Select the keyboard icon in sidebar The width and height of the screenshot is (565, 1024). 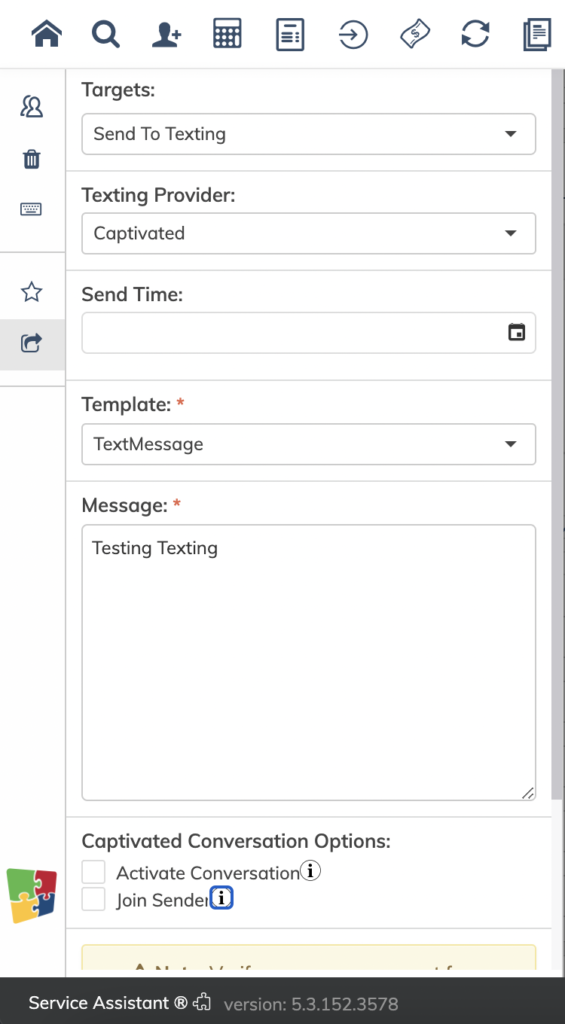31,209
